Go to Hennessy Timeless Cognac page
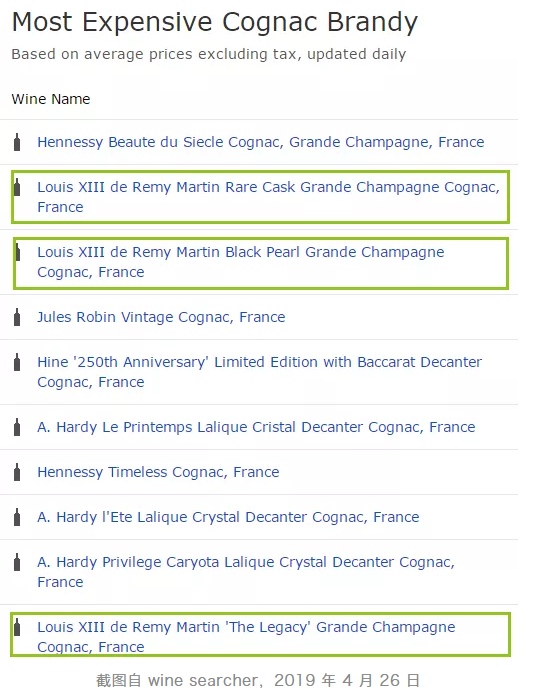Screen dimensions: 555x698 tap(158, 472)
